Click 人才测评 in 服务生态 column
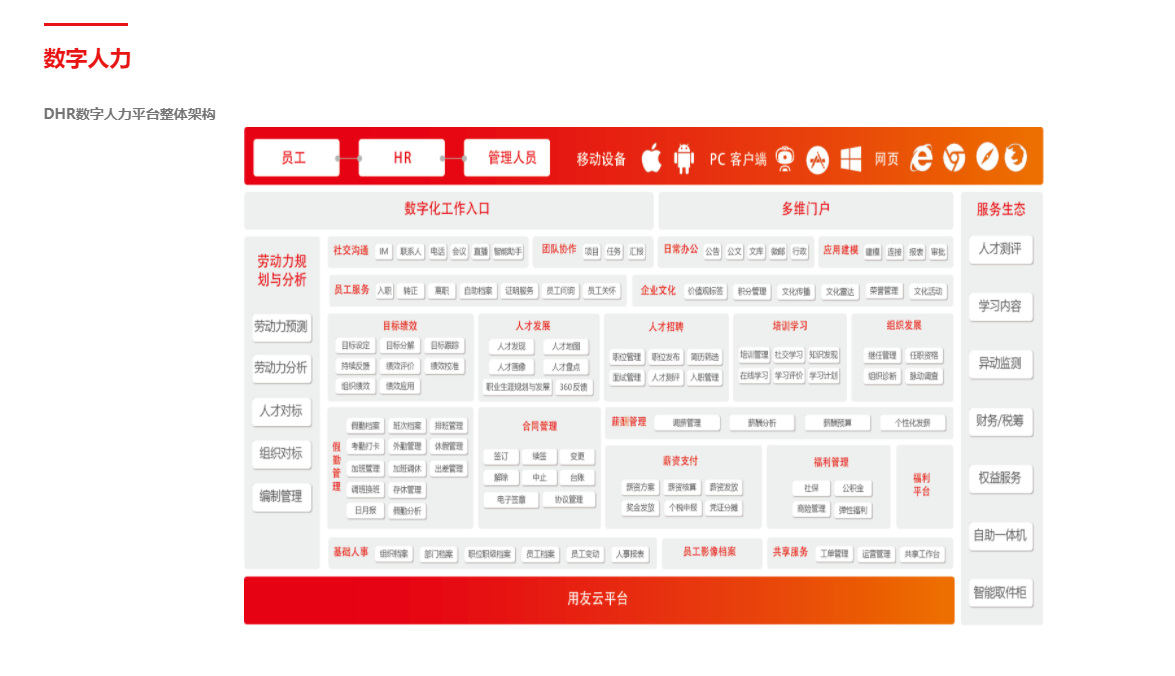Viewport: 1175px width, 676px height. coord(1000,249)
